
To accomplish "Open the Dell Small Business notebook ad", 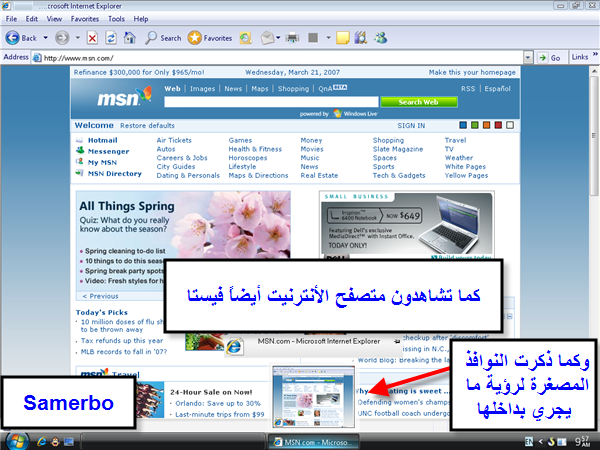I will pyautogui.click(x=407, y=225).
